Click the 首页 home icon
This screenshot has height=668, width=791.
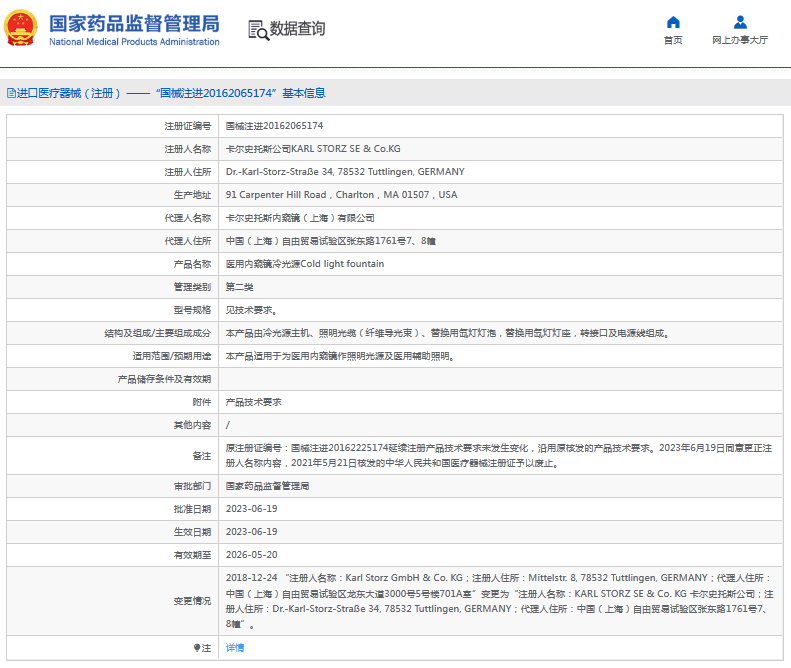(x=673, y=22)
